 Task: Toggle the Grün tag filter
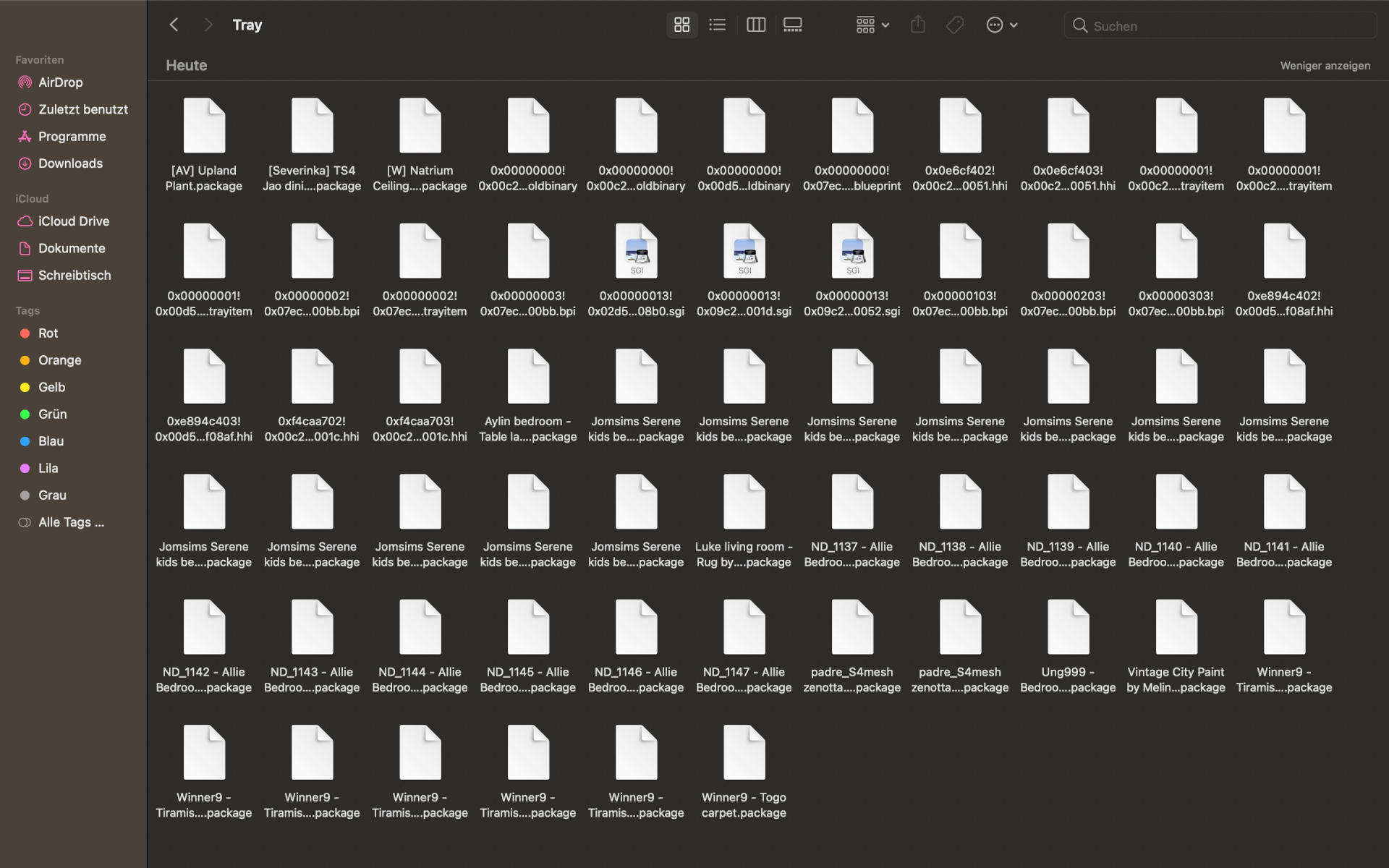pos(52,413)
